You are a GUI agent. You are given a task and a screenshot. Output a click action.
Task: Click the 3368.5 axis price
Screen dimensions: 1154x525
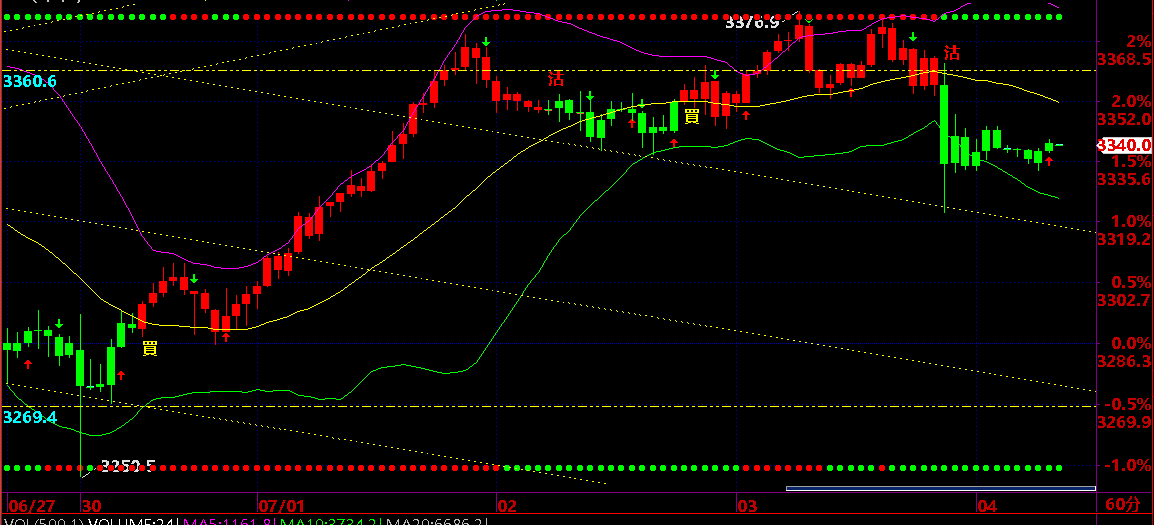1123,58
